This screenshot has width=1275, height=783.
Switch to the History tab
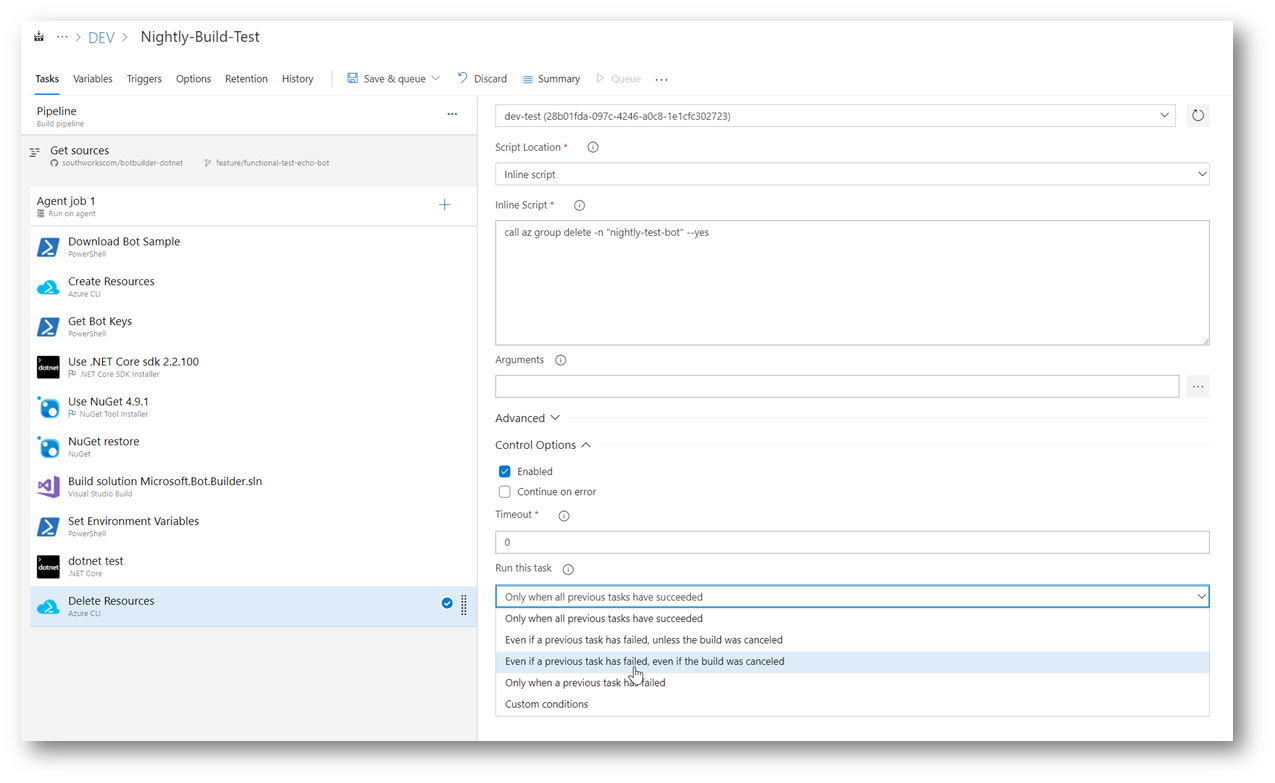(297, 79)
